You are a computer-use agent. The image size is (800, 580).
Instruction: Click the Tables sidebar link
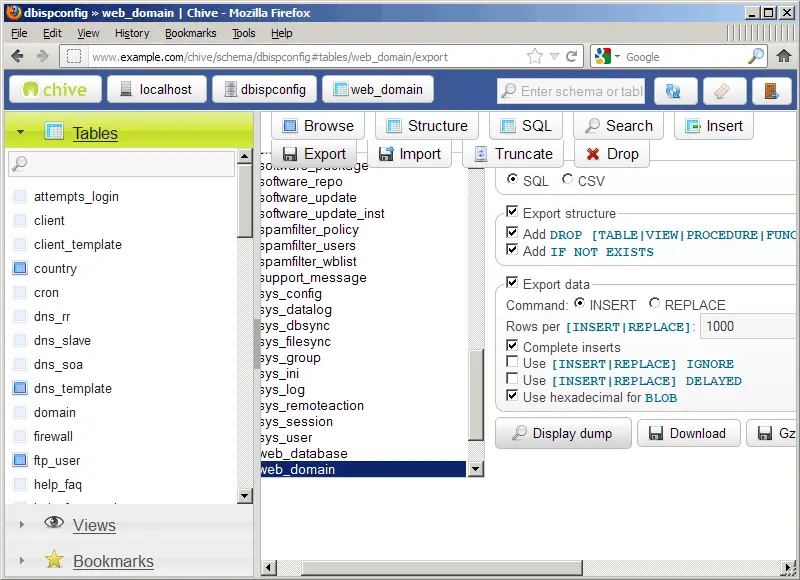click(95, 133)
